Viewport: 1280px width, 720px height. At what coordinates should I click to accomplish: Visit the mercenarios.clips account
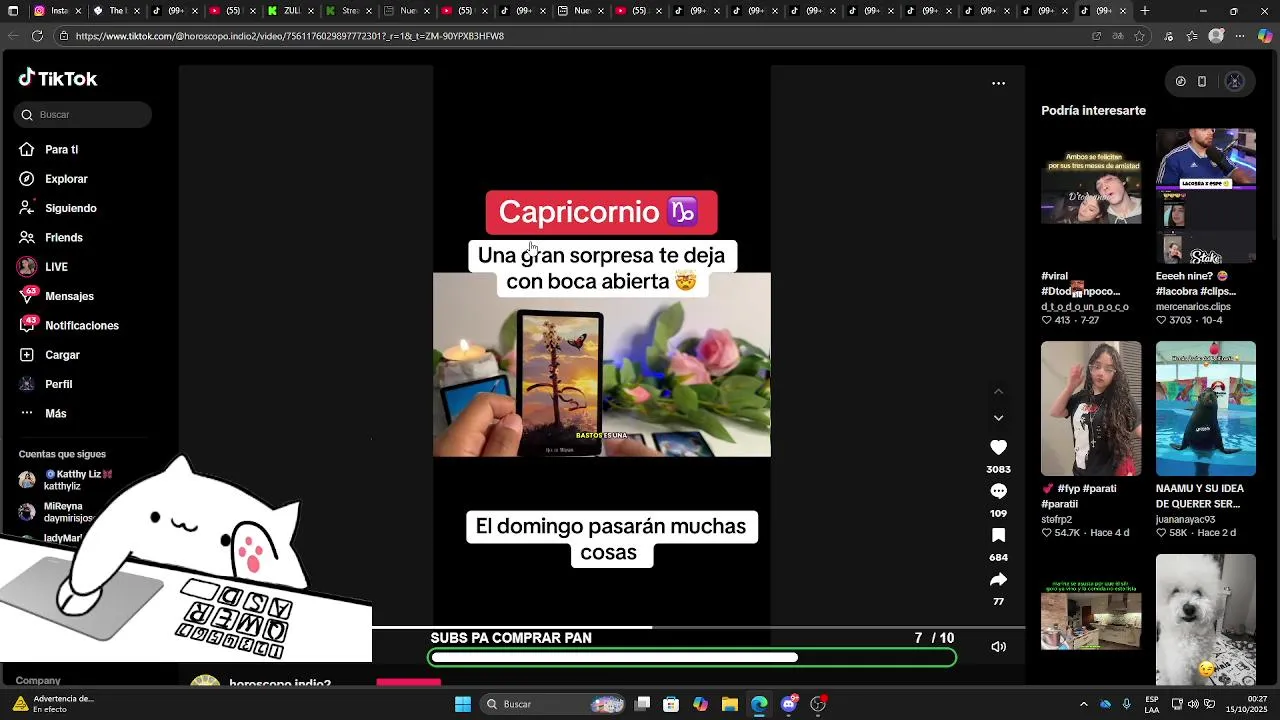coord(1193,307)
